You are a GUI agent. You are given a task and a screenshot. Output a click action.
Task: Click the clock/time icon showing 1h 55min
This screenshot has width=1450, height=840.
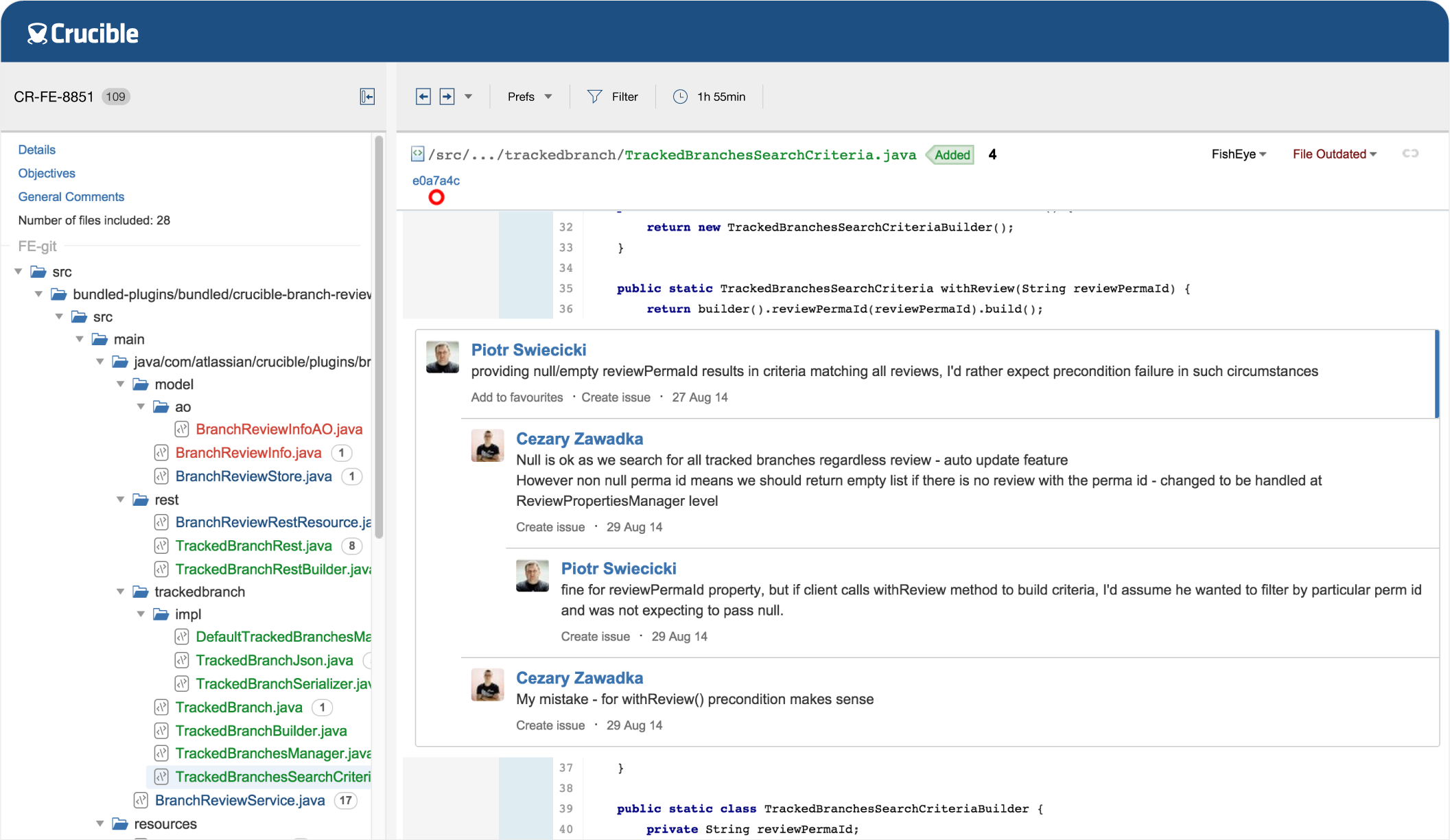680,97
